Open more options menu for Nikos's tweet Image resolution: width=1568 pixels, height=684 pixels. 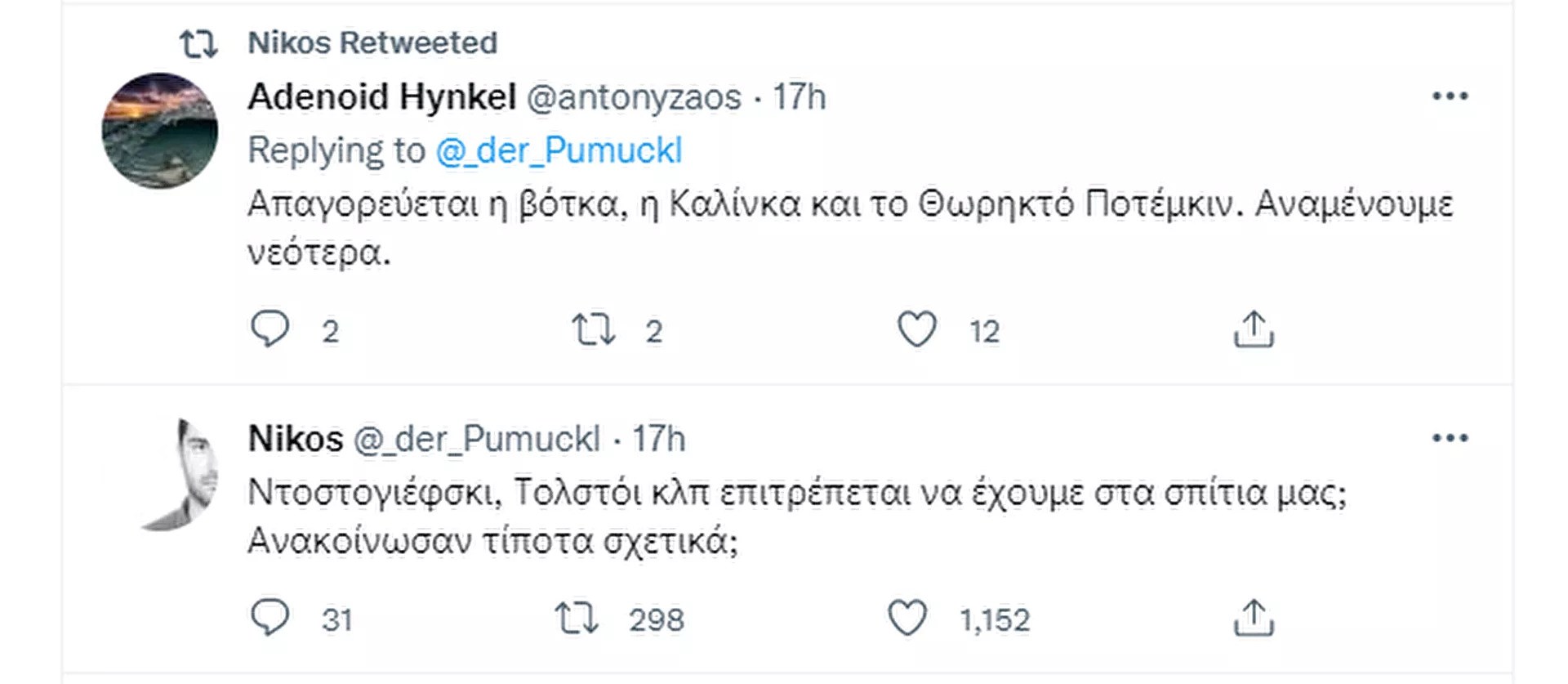[x=1450, y=438]
